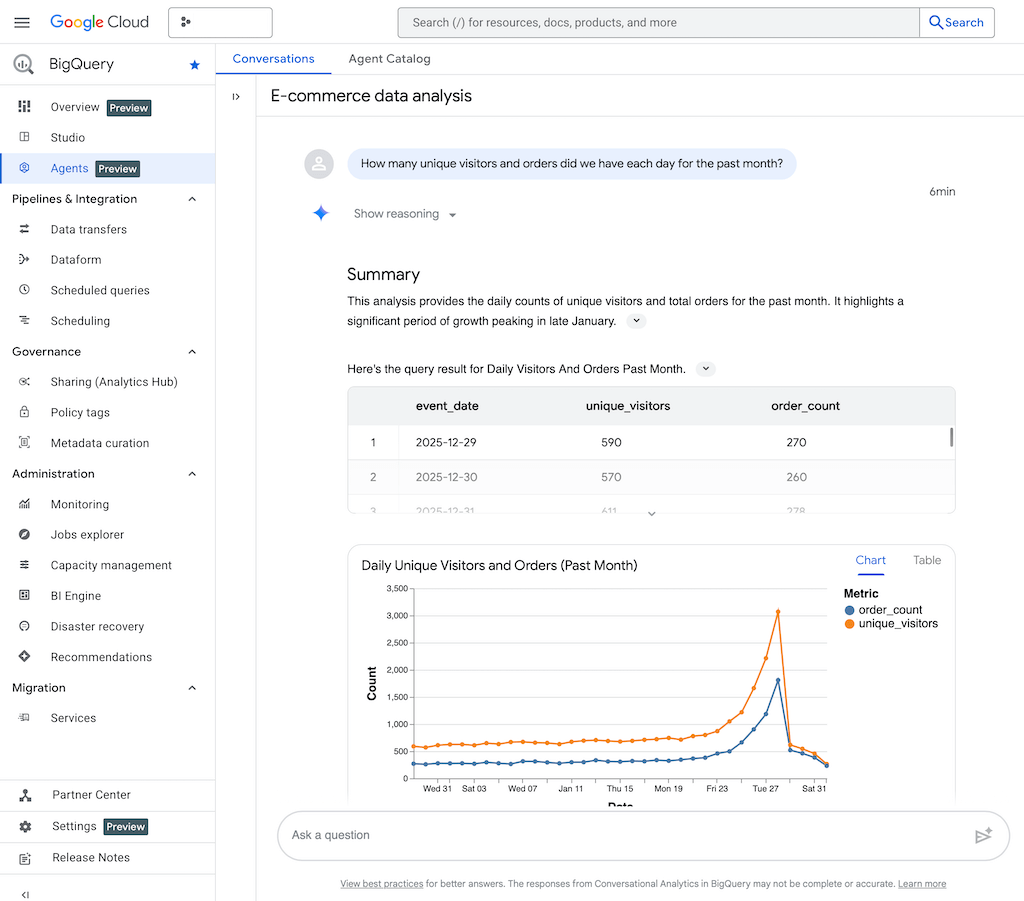The image size is (1024, 901).
Task: Open Capacity management in sidebar
Action: coord(111,565)
